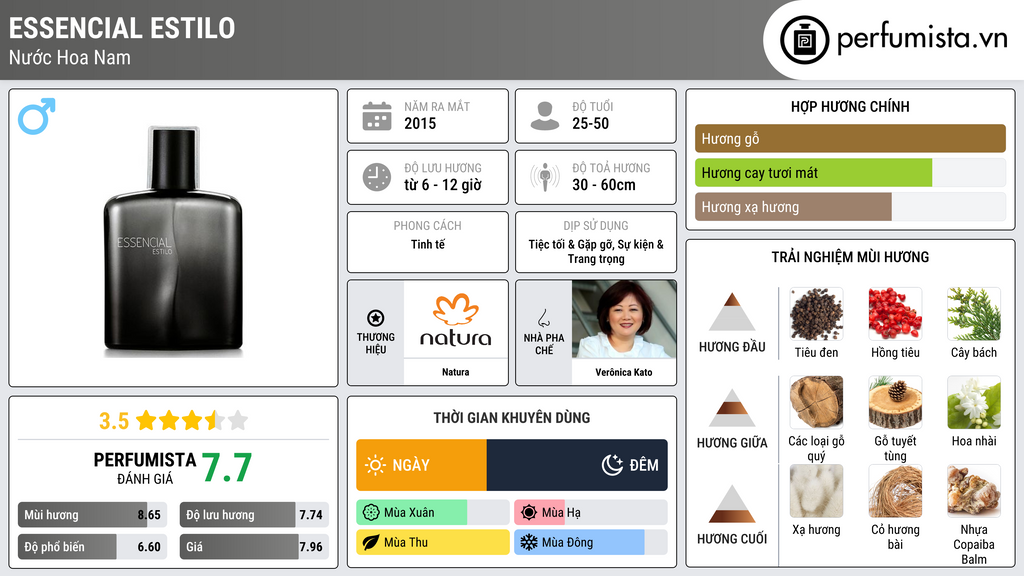
Task: Click the từ 6 - 12 giờ value
Action: 443,185
